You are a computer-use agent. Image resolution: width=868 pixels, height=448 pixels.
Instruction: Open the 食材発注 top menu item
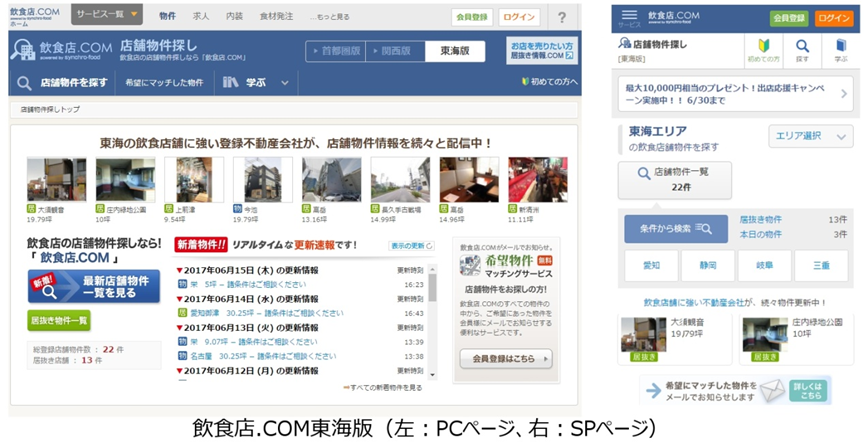coord(276,16)
